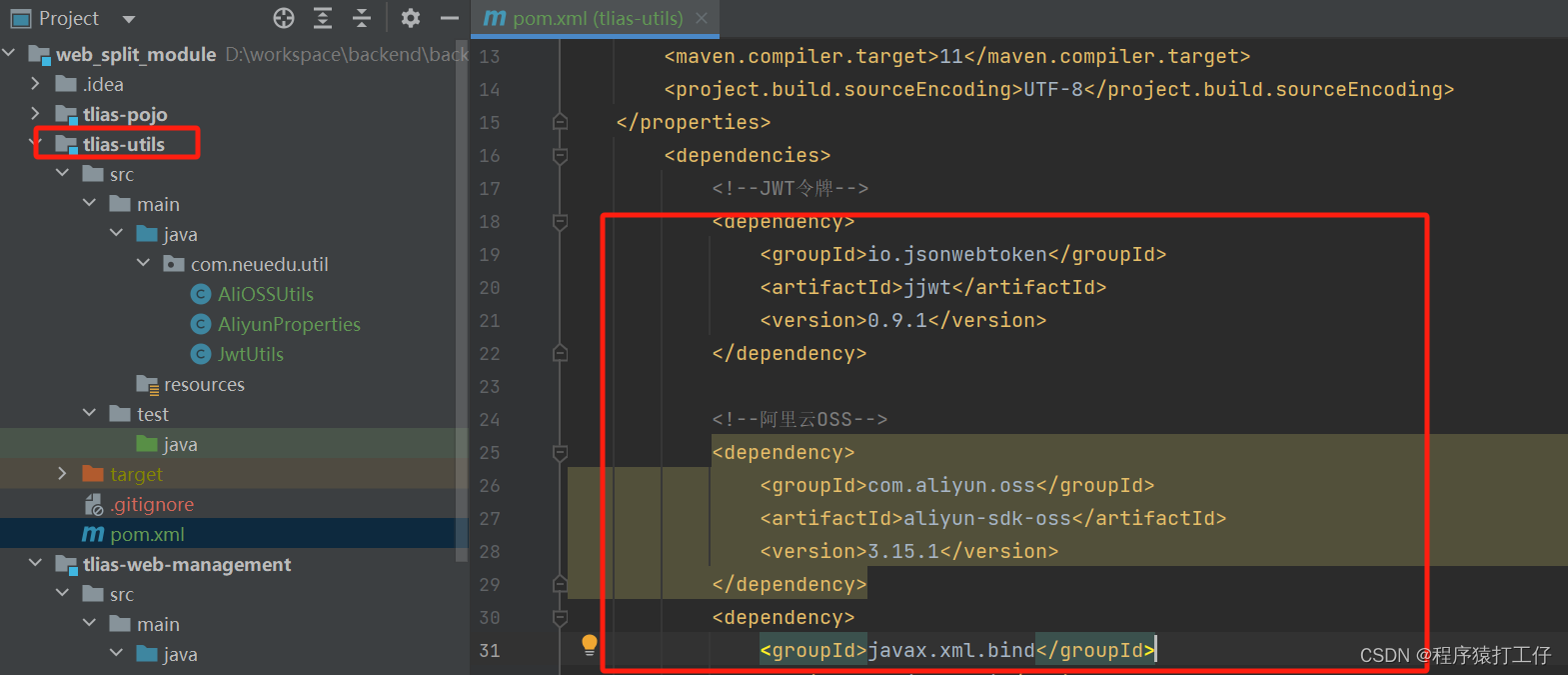Click the jjwt artifactId line

click(933, 287)
